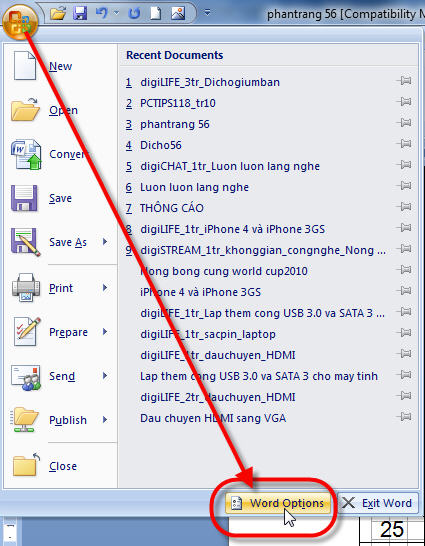Choose the New menu entry
Image resolution: width=425 pixels, height=546 pixels.
coord(61,66)
